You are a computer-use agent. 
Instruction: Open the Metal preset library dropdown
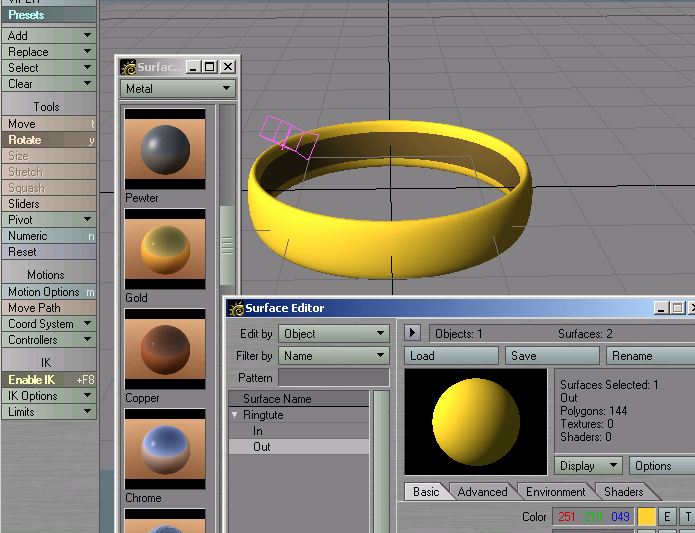(177, 89)
